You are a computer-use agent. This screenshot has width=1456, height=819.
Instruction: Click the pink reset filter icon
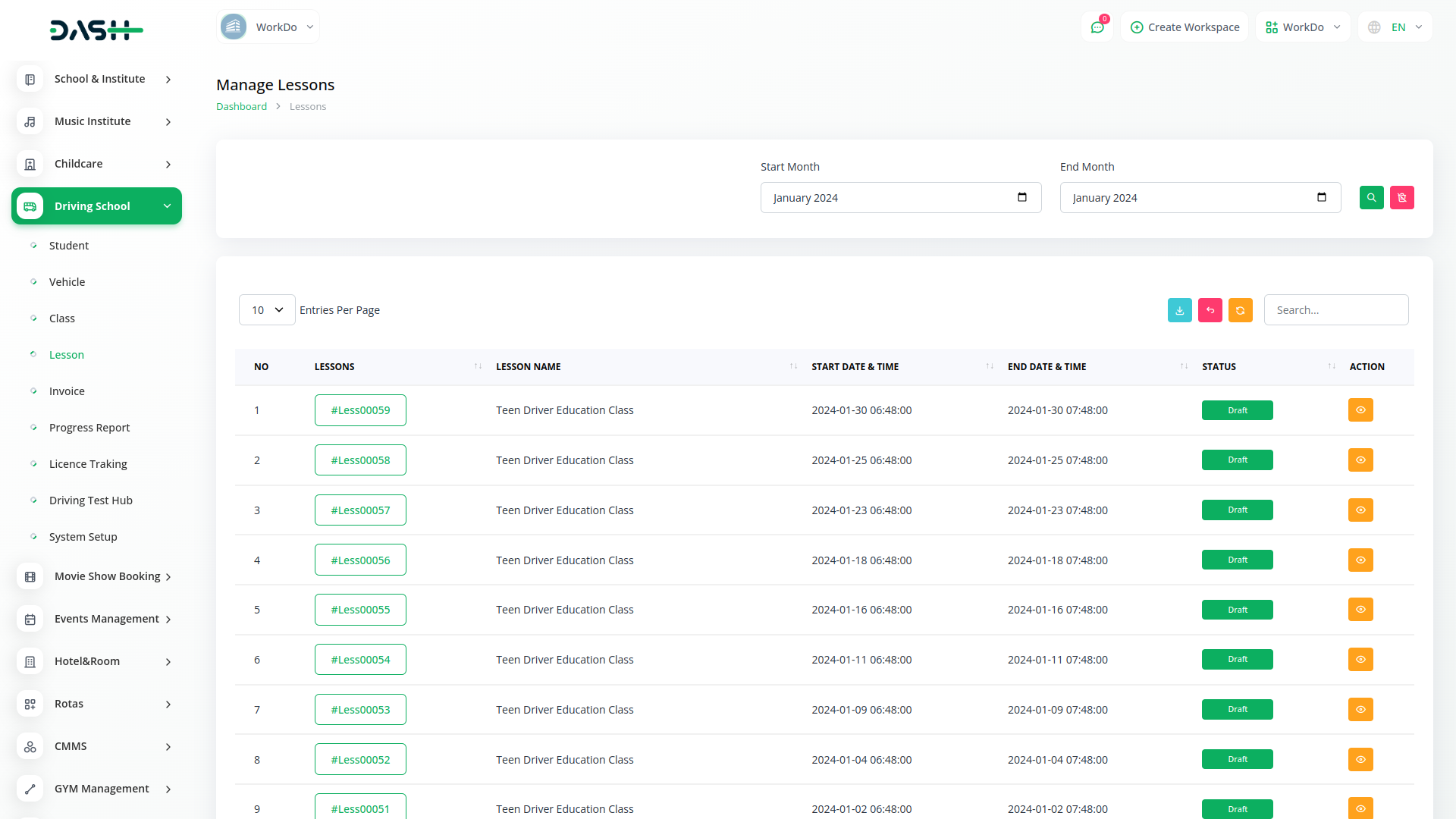point(1401,198)
